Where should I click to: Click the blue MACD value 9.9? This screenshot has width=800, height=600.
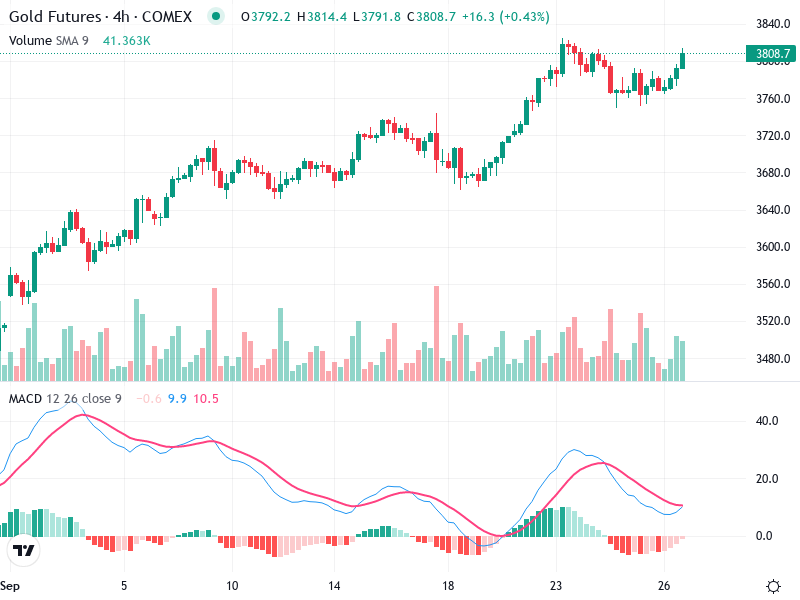point(177,398)
